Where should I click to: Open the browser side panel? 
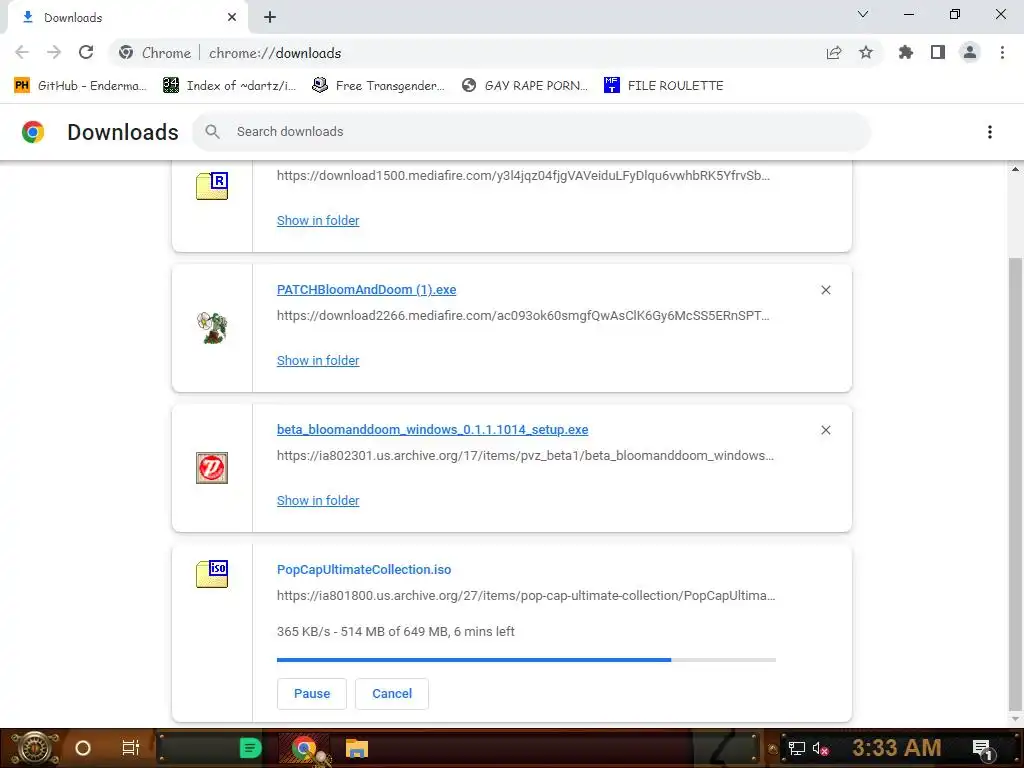pos(938,52)
